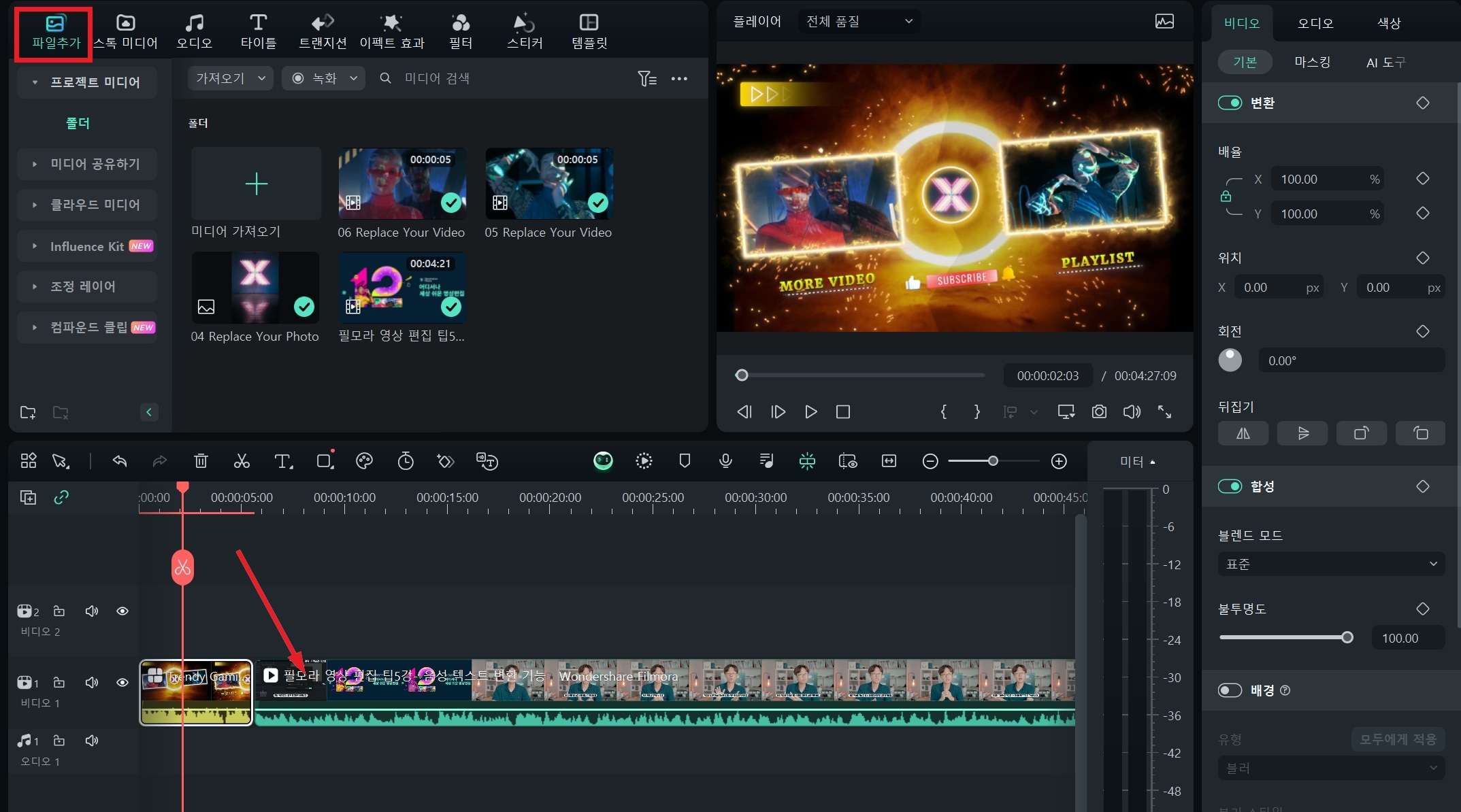Select the AI 도구 sub-tab
This screenshot has width=1461, height=812.
(x=1385, y=62)
